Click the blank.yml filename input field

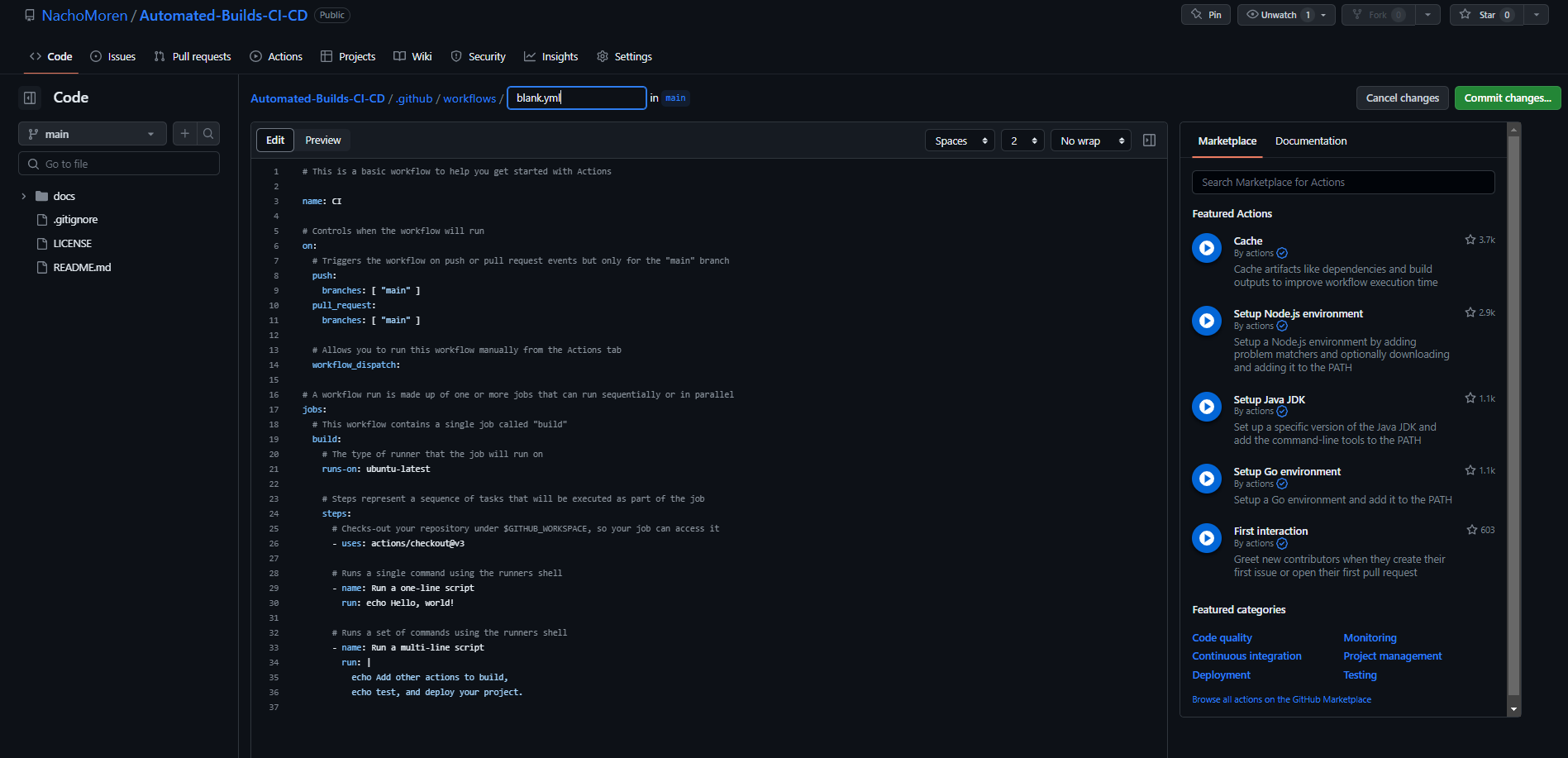click(577, 98)
